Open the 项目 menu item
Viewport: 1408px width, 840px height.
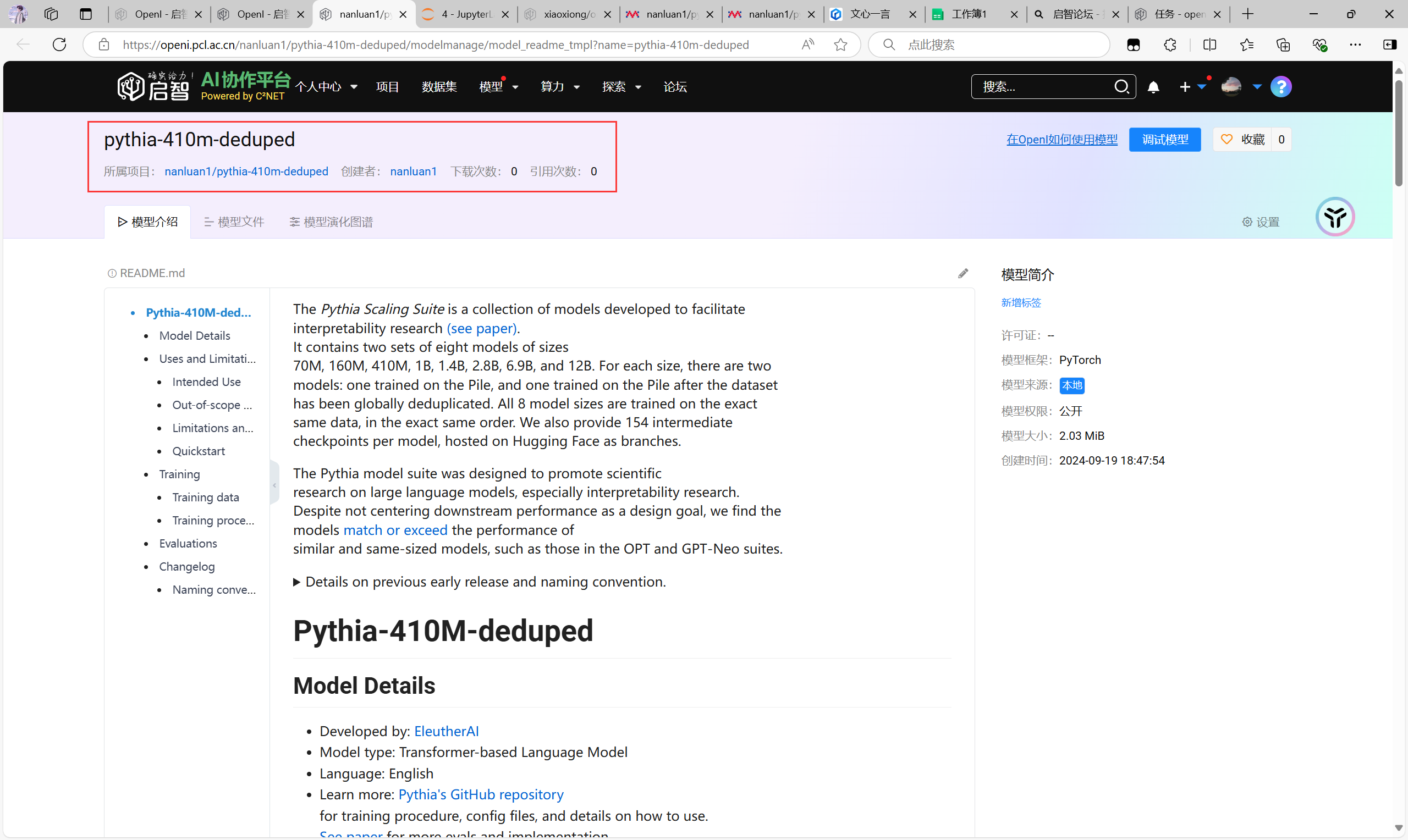[387, 87]
